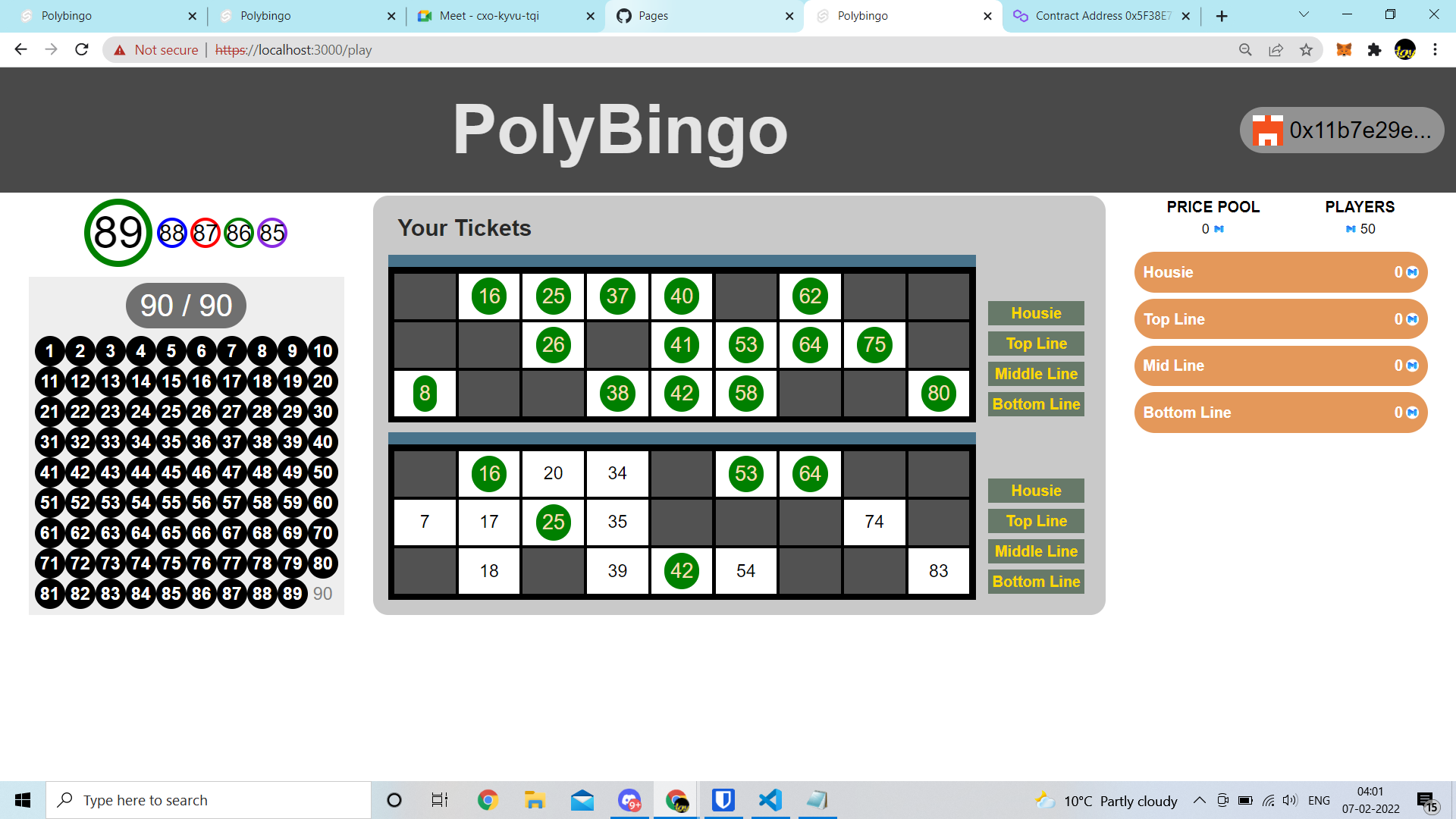1456x819 pixels.
Task: Click Housie button for first ticket
Action: (x=1036, y=313)
